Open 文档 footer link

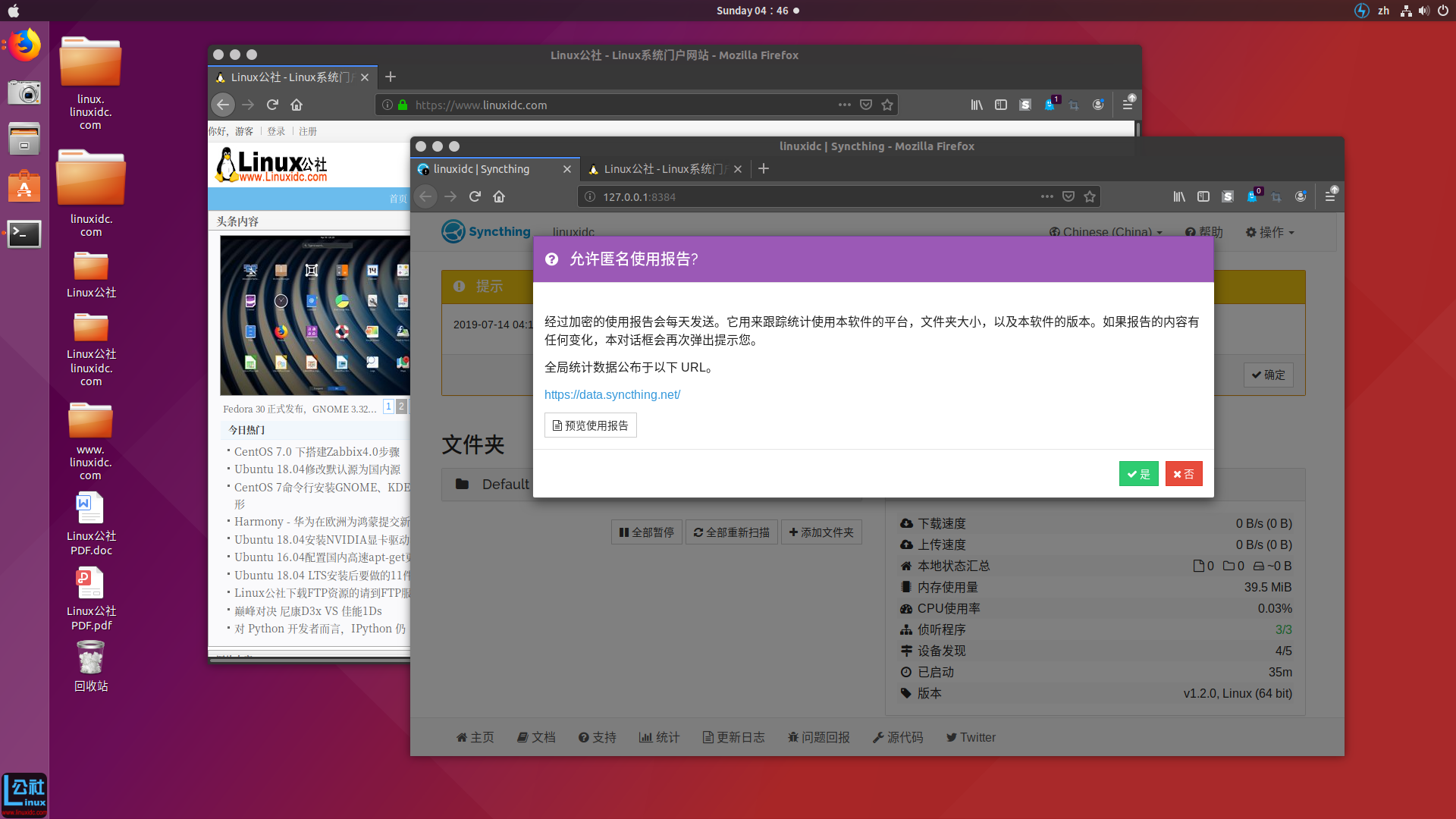click(x=536, y=737)
